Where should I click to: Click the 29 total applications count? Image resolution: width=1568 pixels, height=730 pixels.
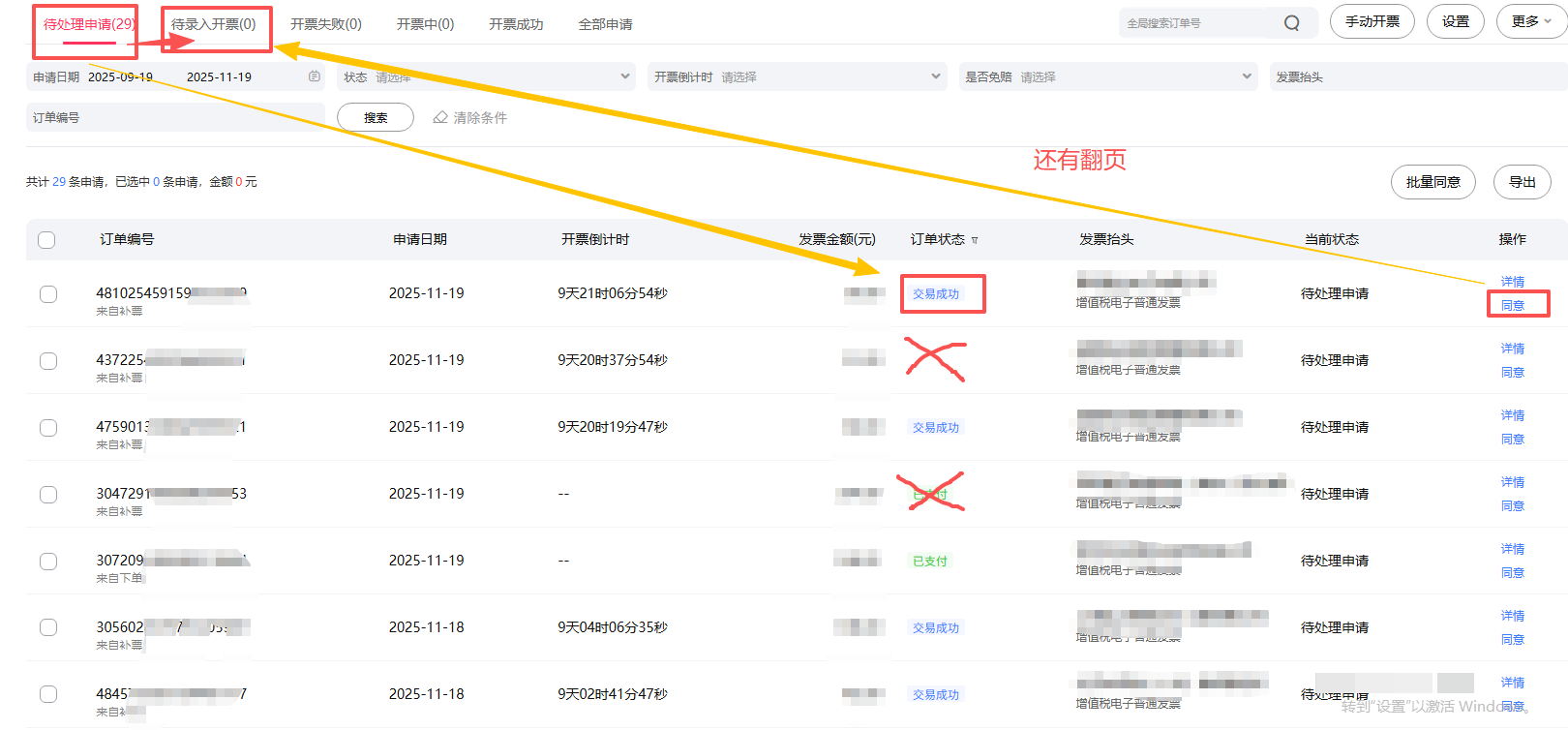(59, 181)
